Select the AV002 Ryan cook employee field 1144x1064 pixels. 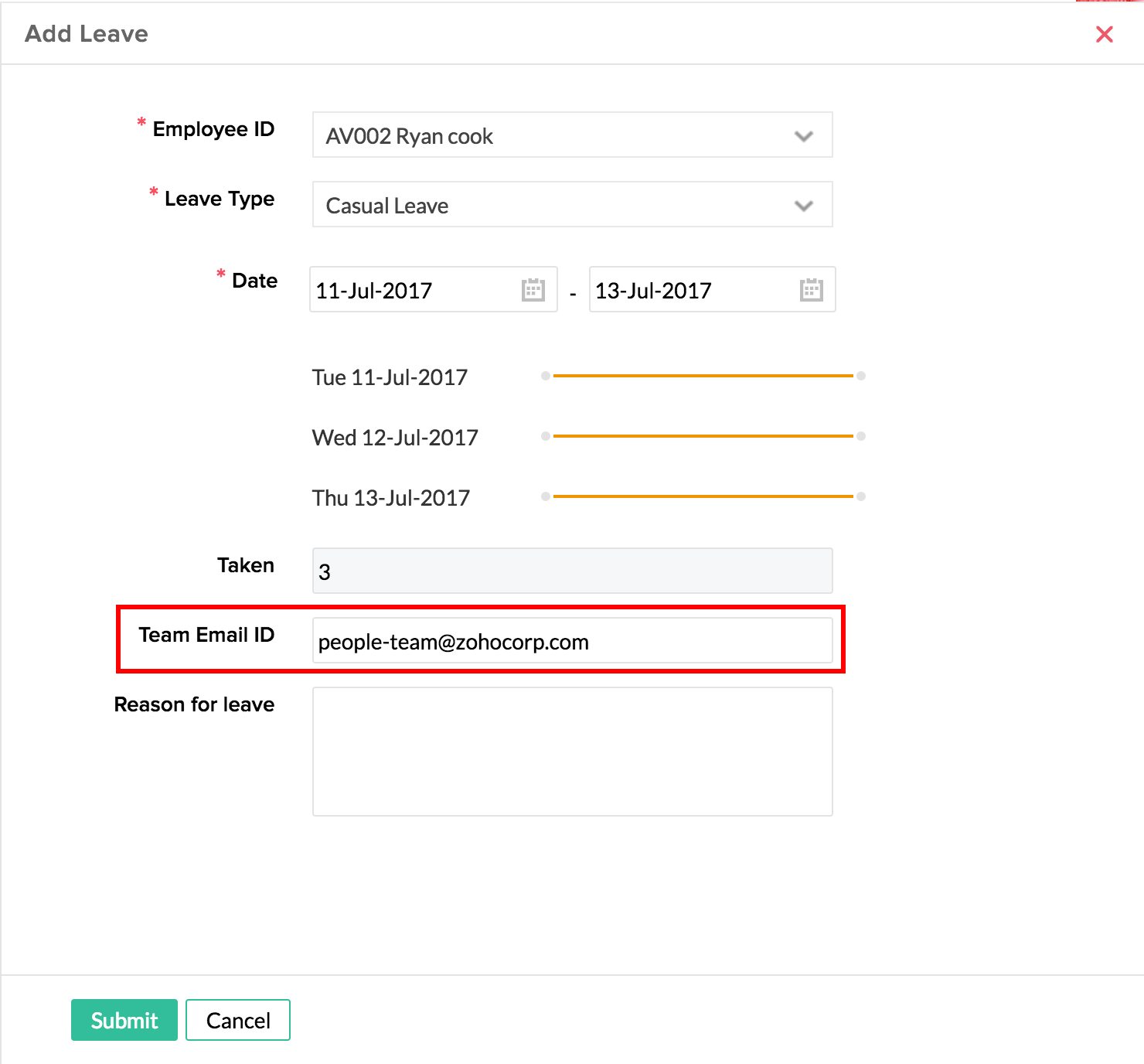tap(573, 135)
